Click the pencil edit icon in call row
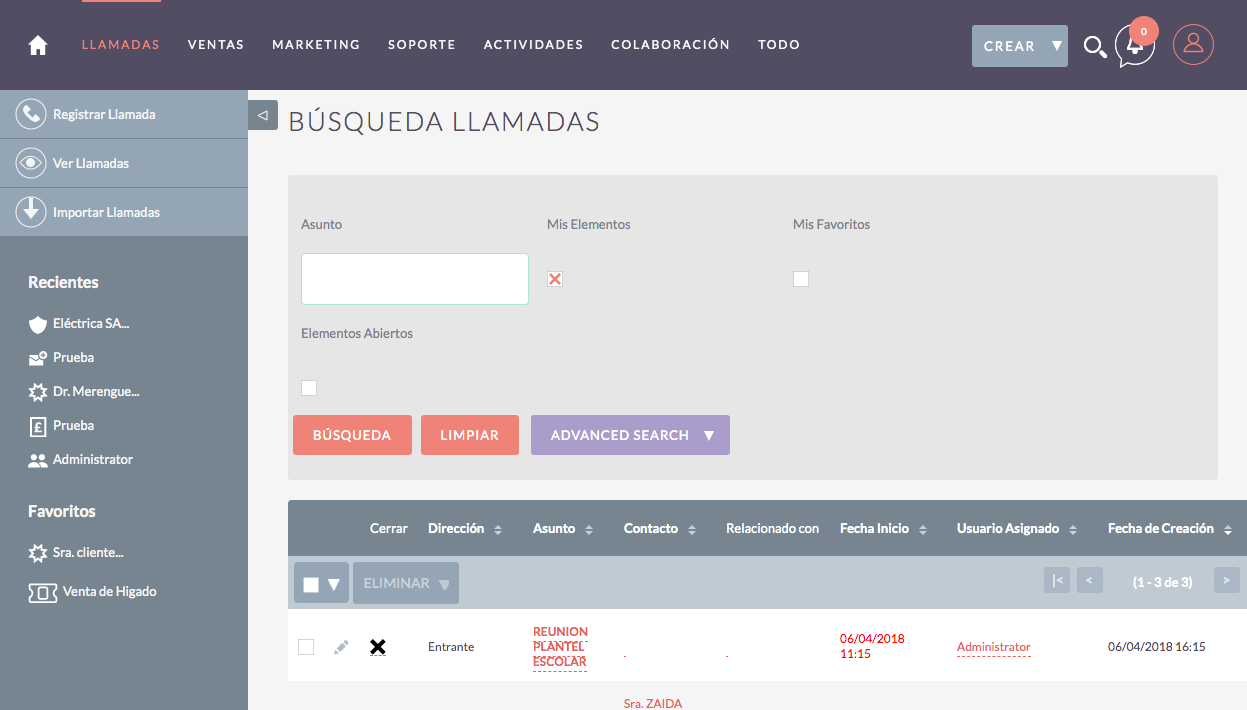1247x710 pixels. tap(341, 647)
